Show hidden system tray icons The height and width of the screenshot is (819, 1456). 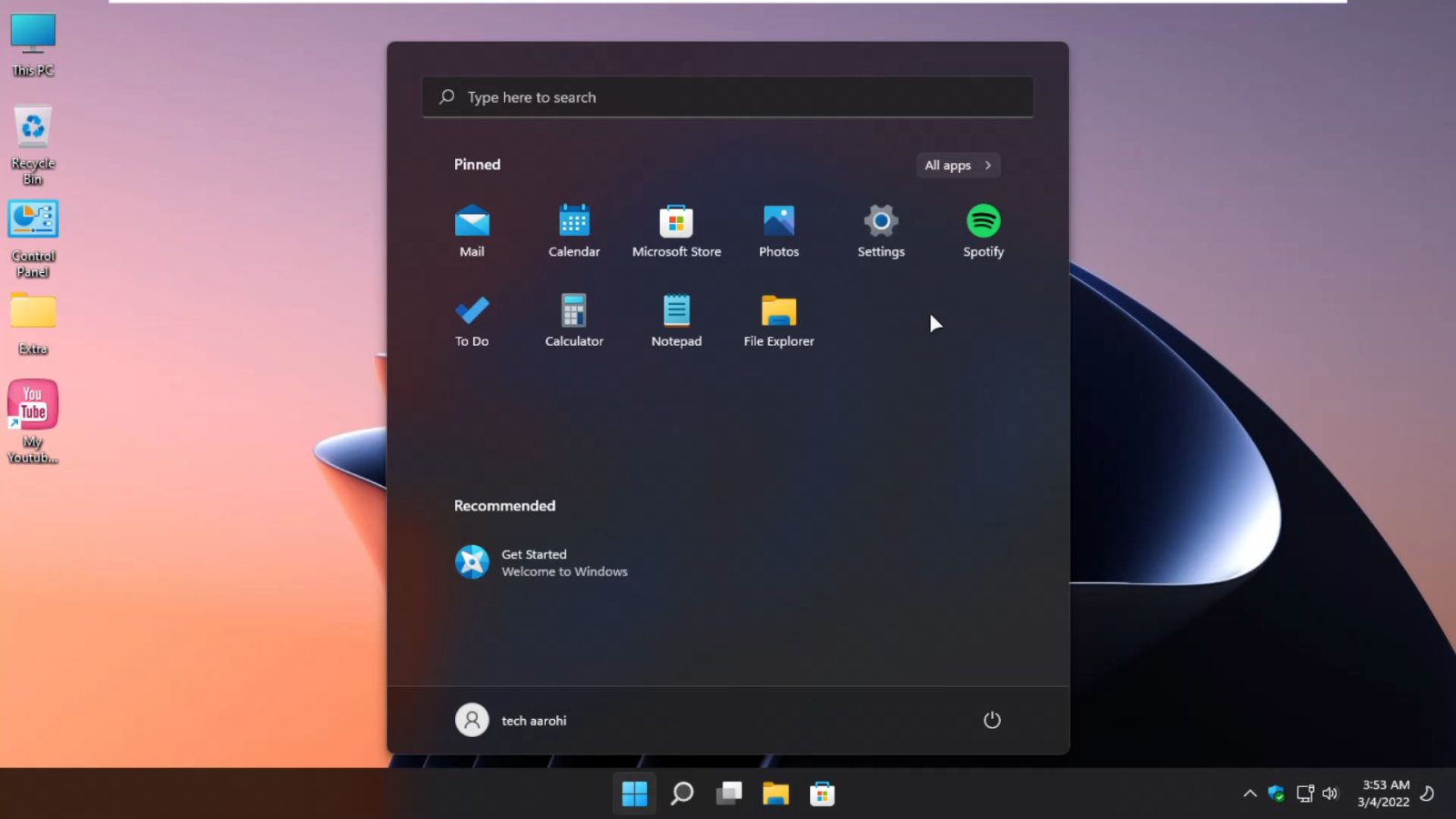coord(1249,793)
